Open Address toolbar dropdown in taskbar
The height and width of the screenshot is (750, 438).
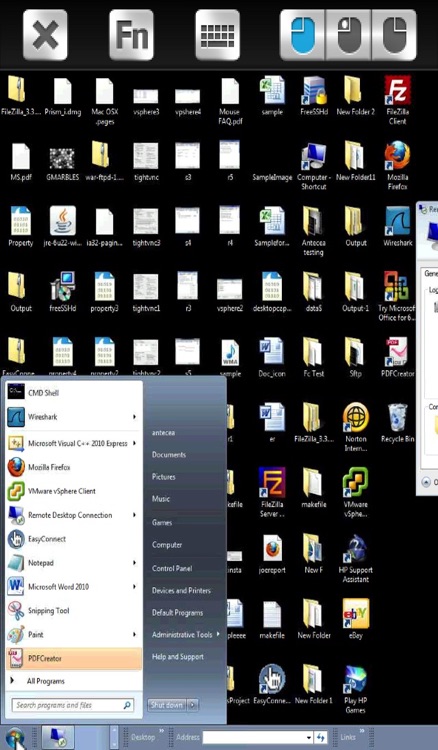point(309,738)
